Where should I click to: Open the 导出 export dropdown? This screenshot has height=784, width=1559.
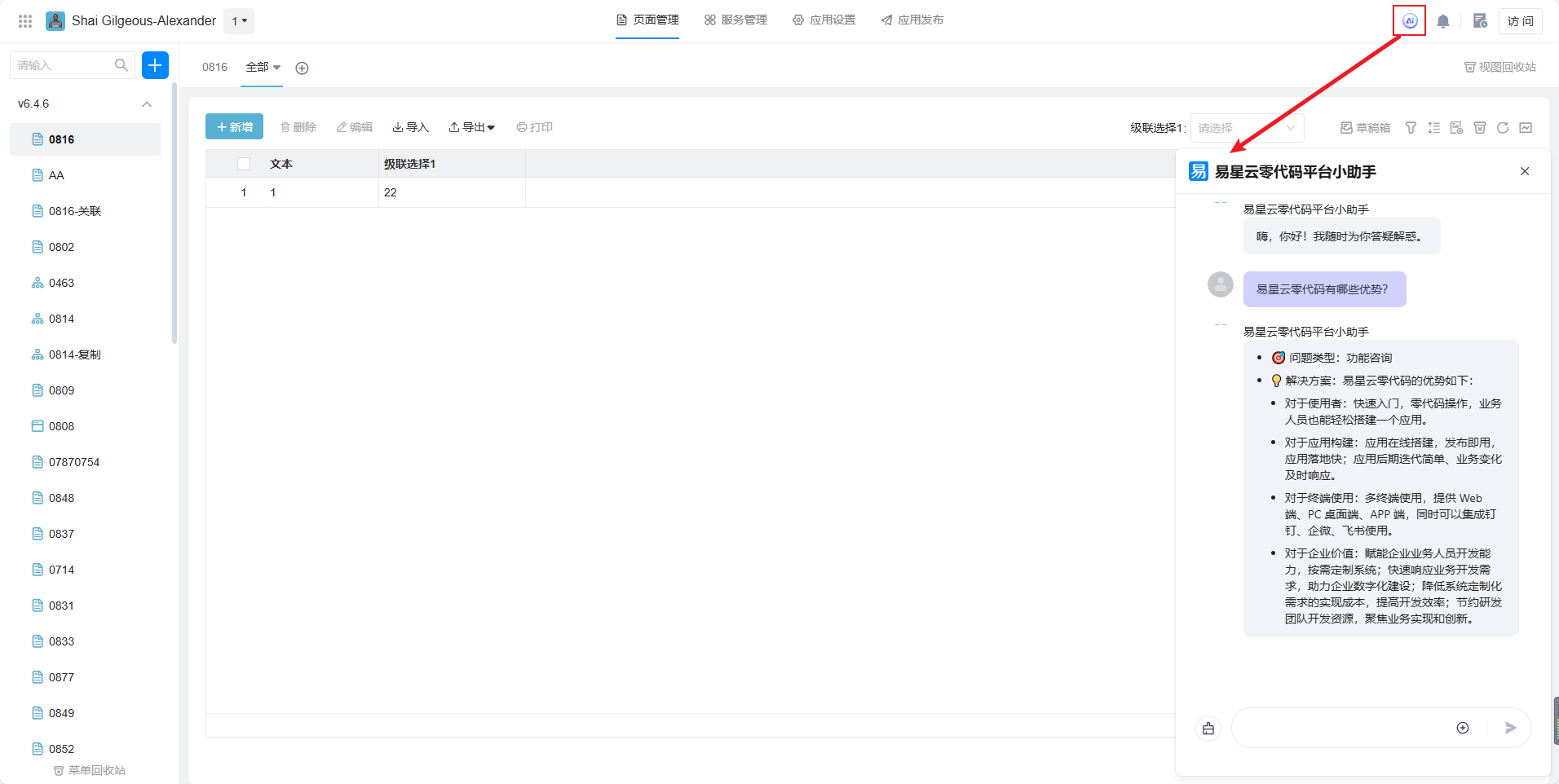pyautogui.click(x=472, y=127)
